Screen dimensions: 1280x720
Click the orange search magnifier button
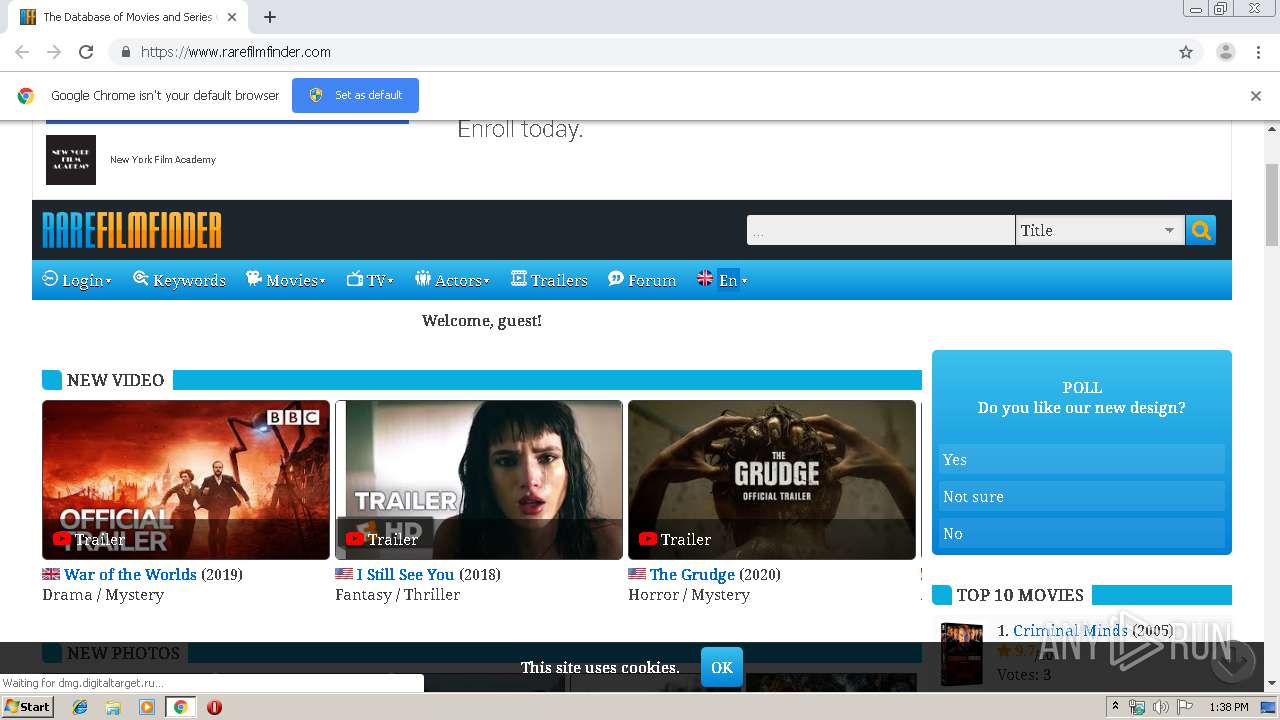point(1200,230)
